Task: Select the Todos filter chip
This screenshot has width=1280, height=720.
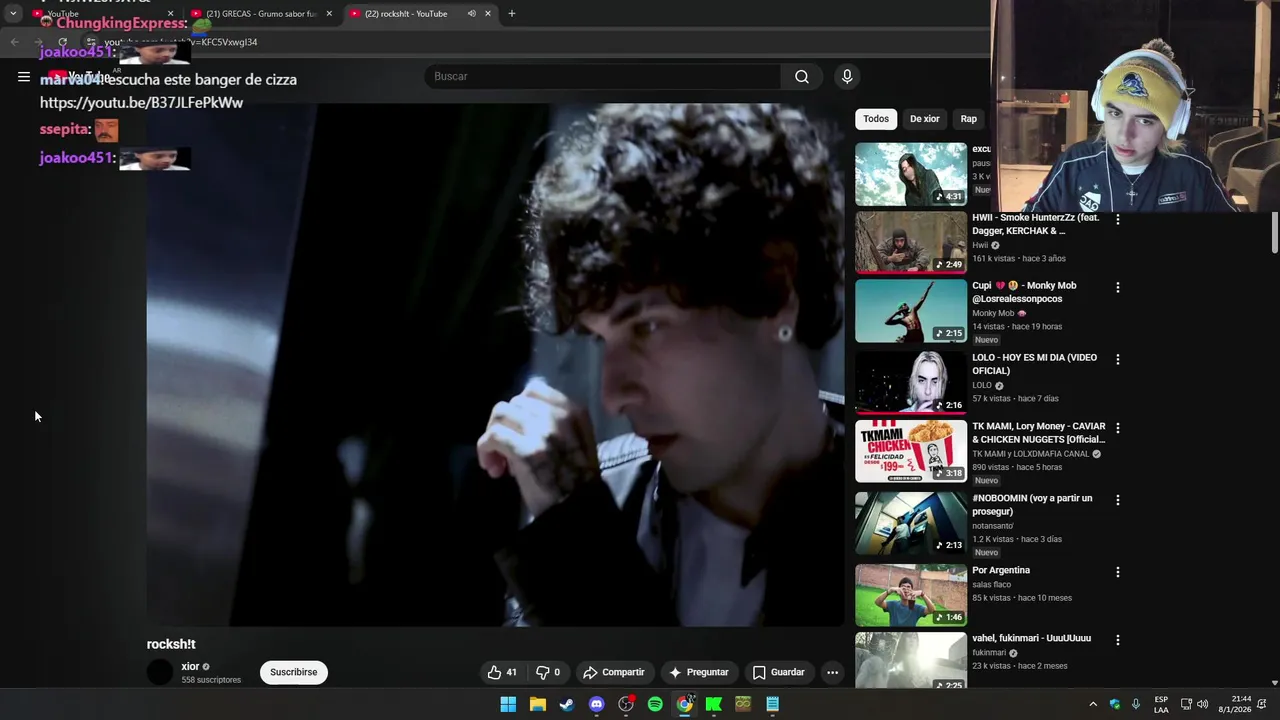Action: tap(876, 119)
